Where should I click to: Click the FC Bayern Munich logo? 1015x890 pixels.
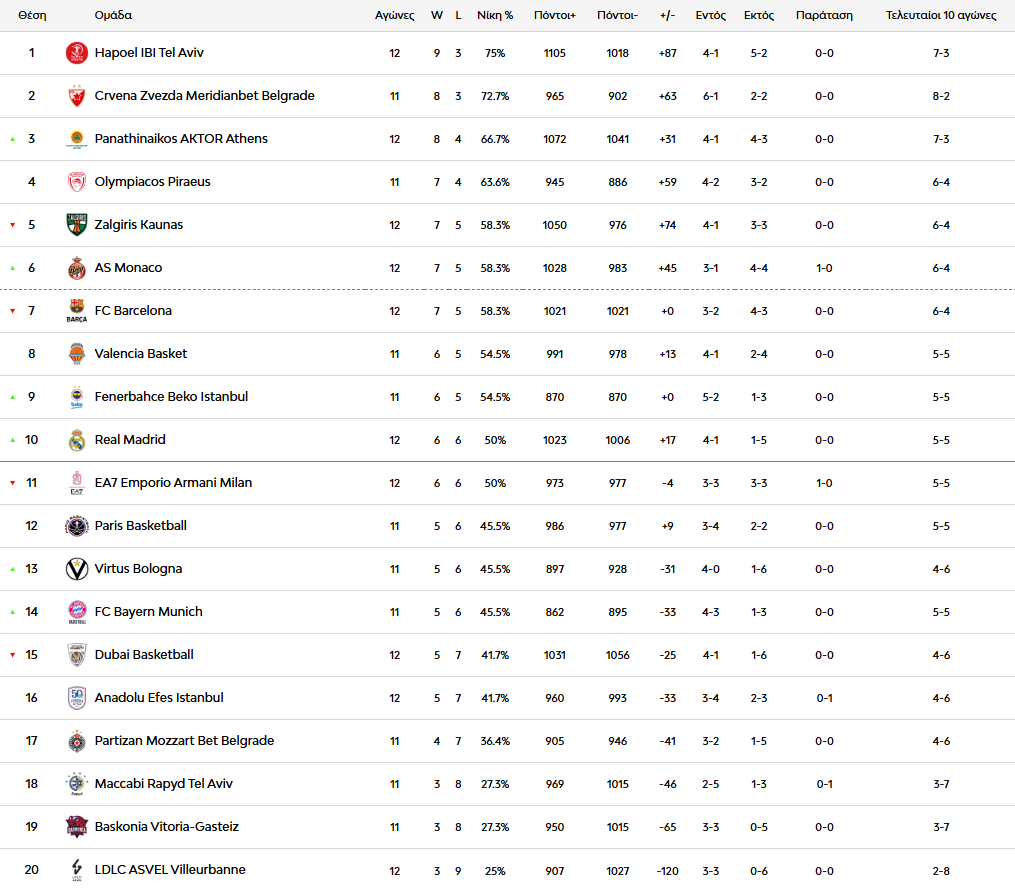(x=77, y=612)
